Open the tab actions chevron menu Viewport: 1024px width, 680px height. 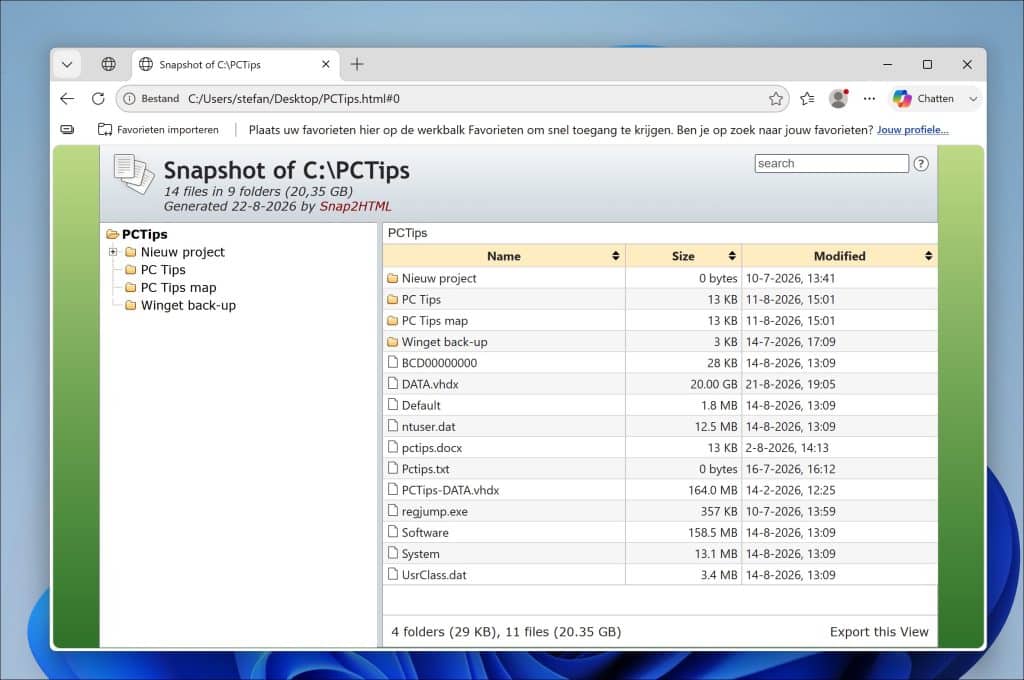pos(67,65)
